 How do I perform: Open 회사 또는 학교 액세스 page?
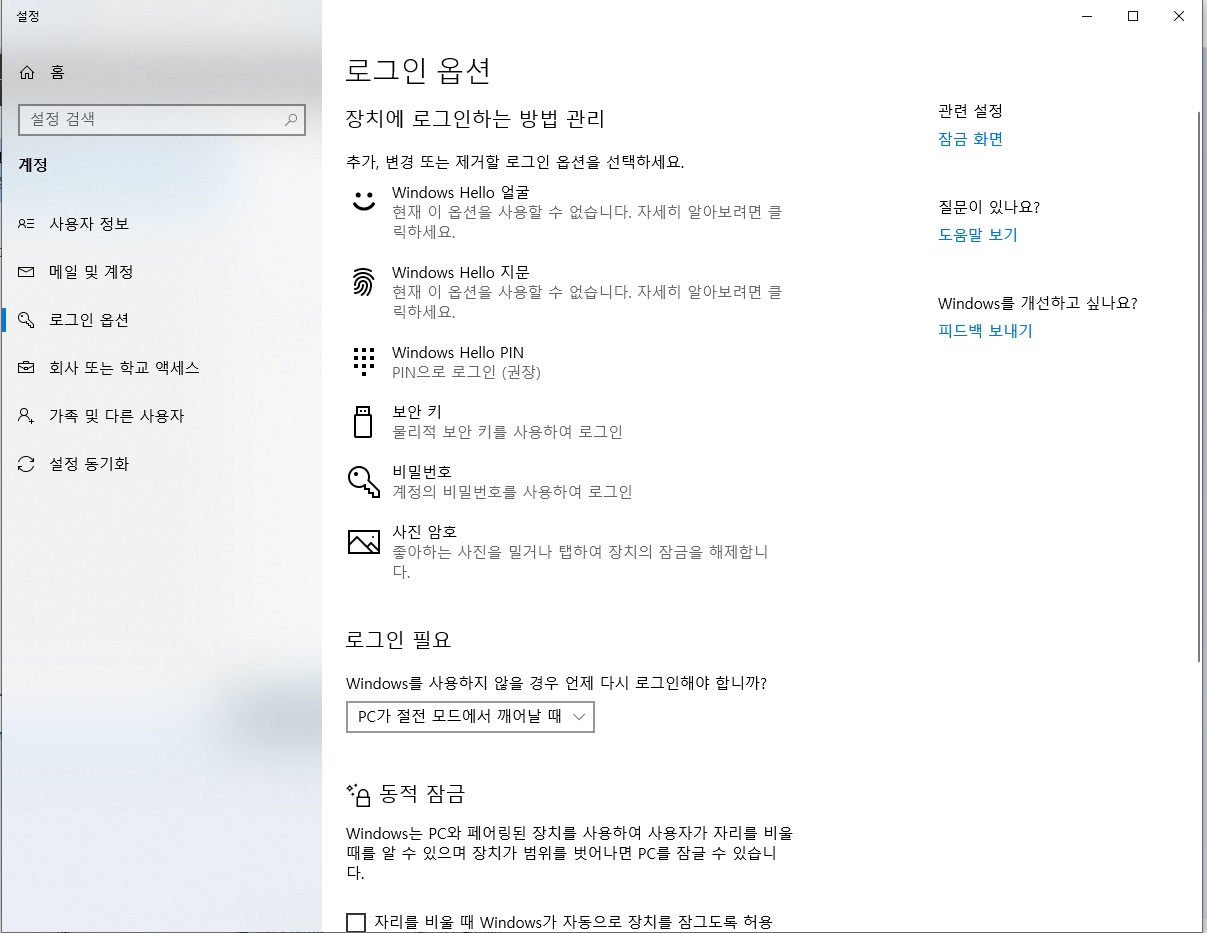[x=160, y=368]
